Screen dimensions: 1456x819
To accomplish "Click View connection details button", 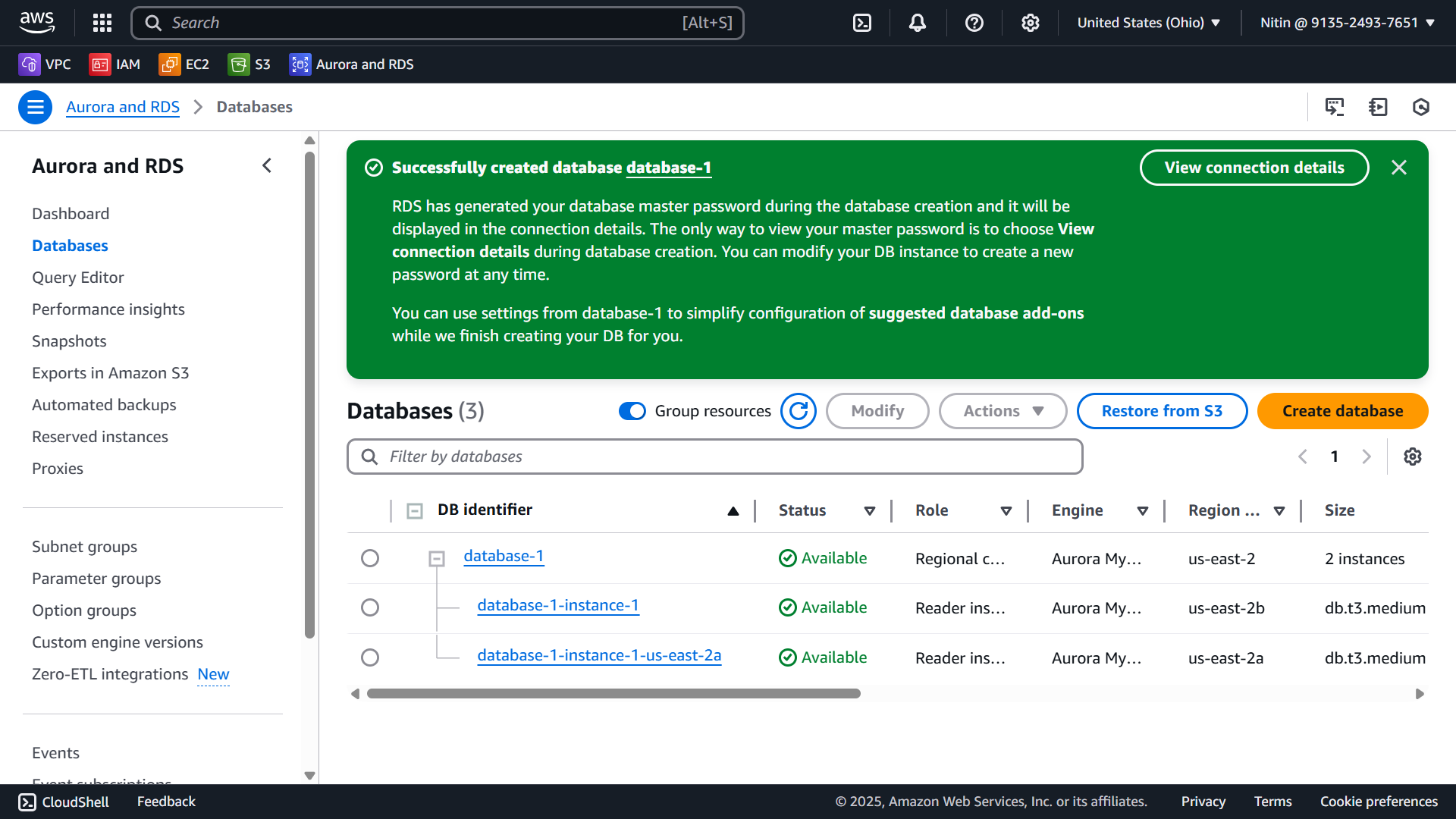I will pos(1254,168).
